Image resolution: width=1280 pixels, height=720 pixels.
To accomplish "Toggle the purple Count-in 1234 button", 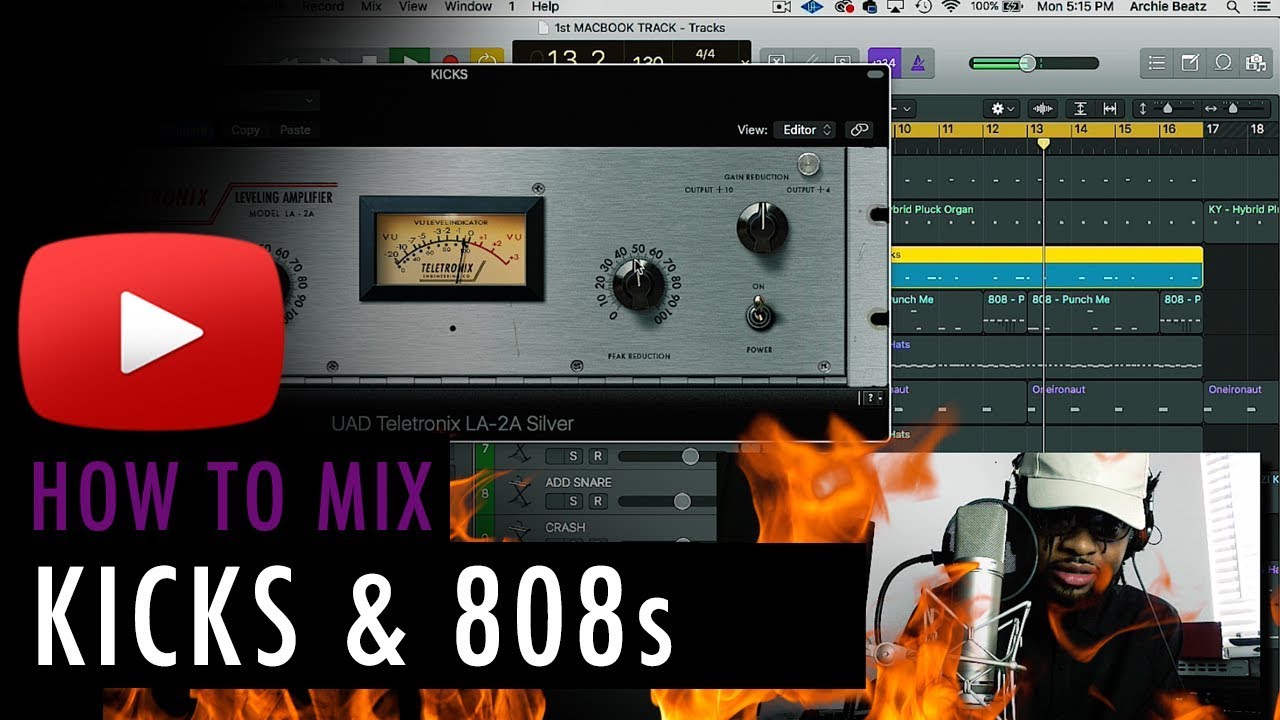I will point(883,62).
